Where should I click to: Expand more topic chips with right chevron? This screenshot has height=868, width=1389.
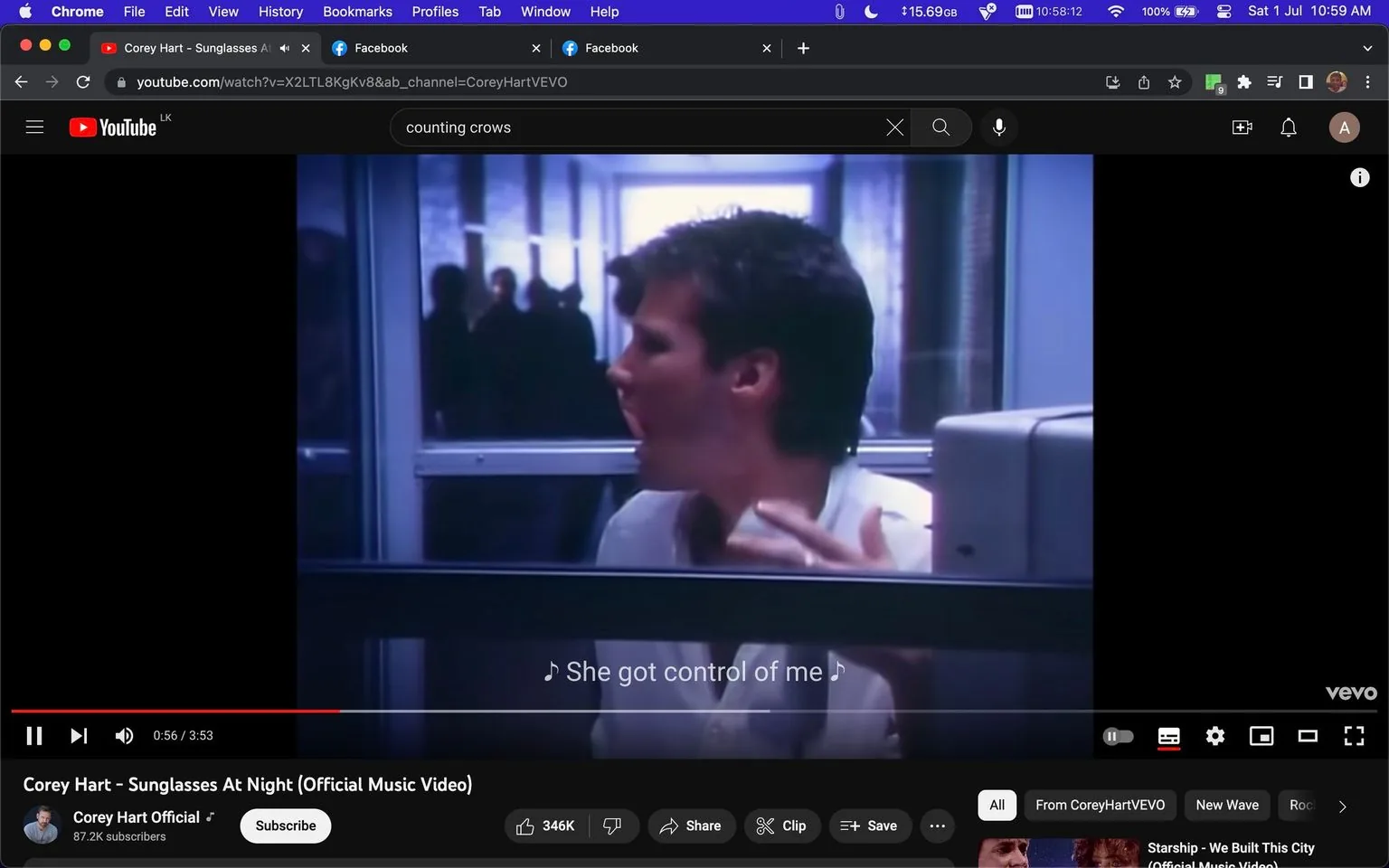1342,805
